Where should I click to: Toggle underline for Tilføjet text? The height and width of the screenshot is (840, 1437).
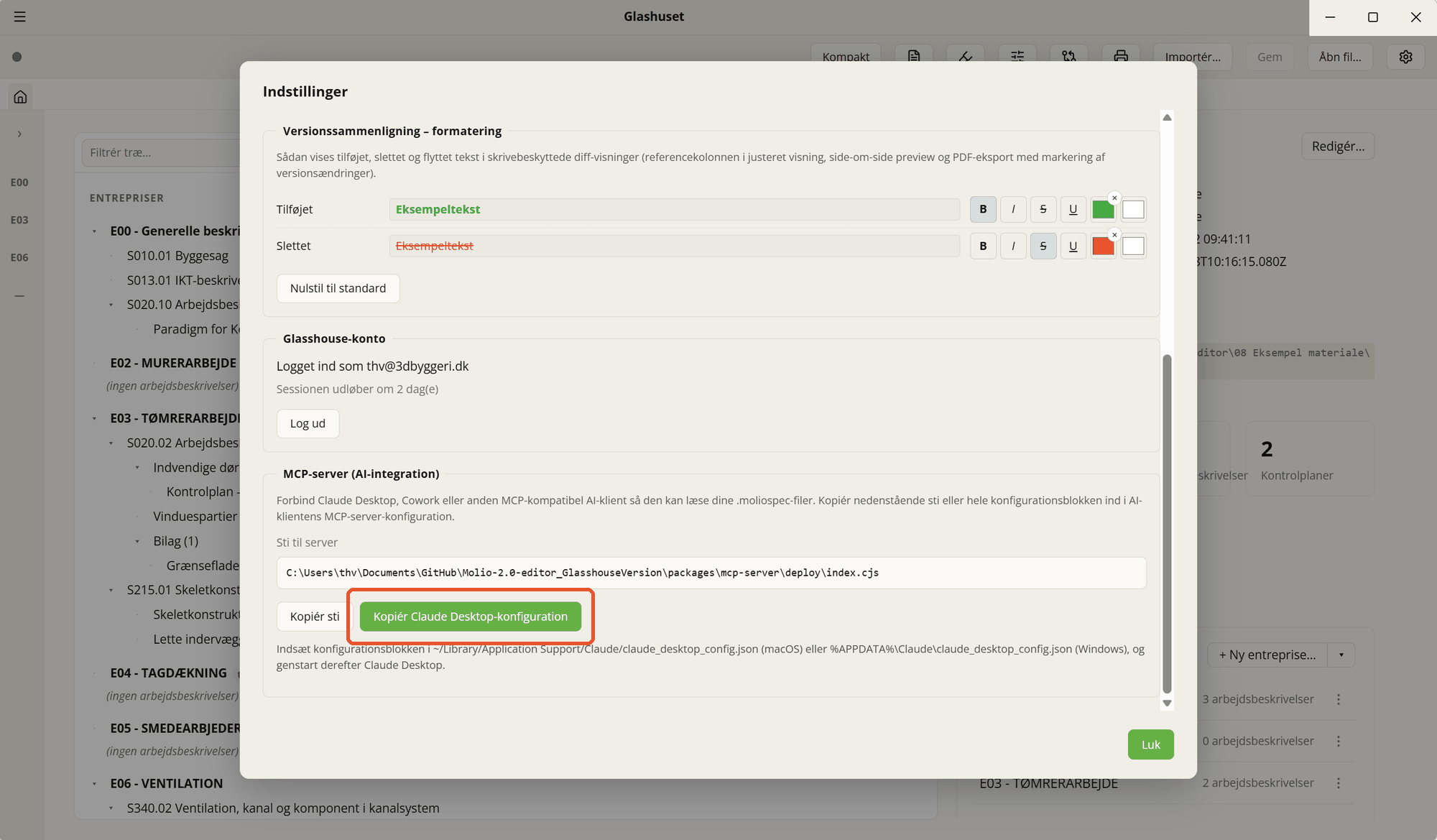tap(1073, 209)
